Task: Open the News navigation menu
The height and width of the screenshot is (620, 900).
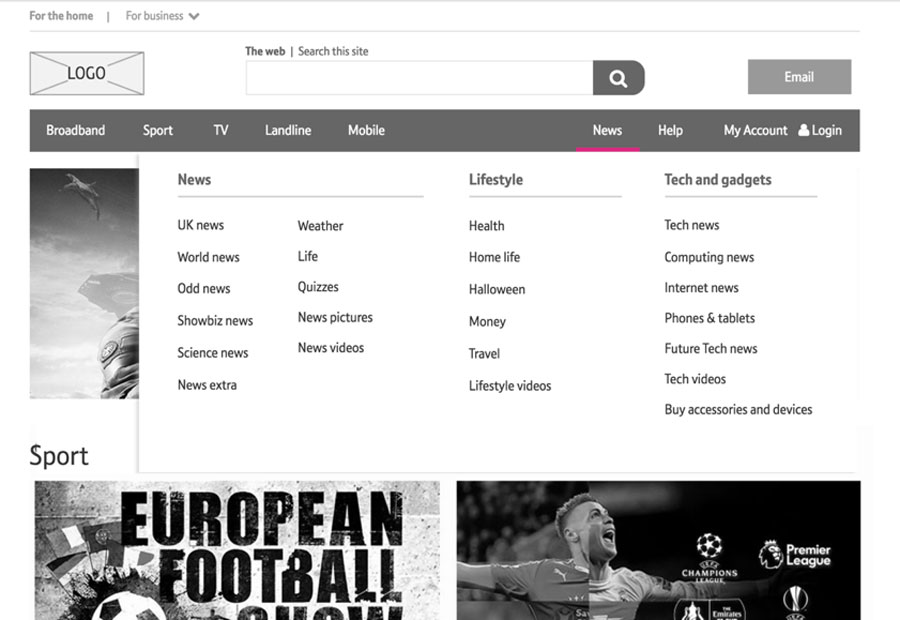Action: 607,130
